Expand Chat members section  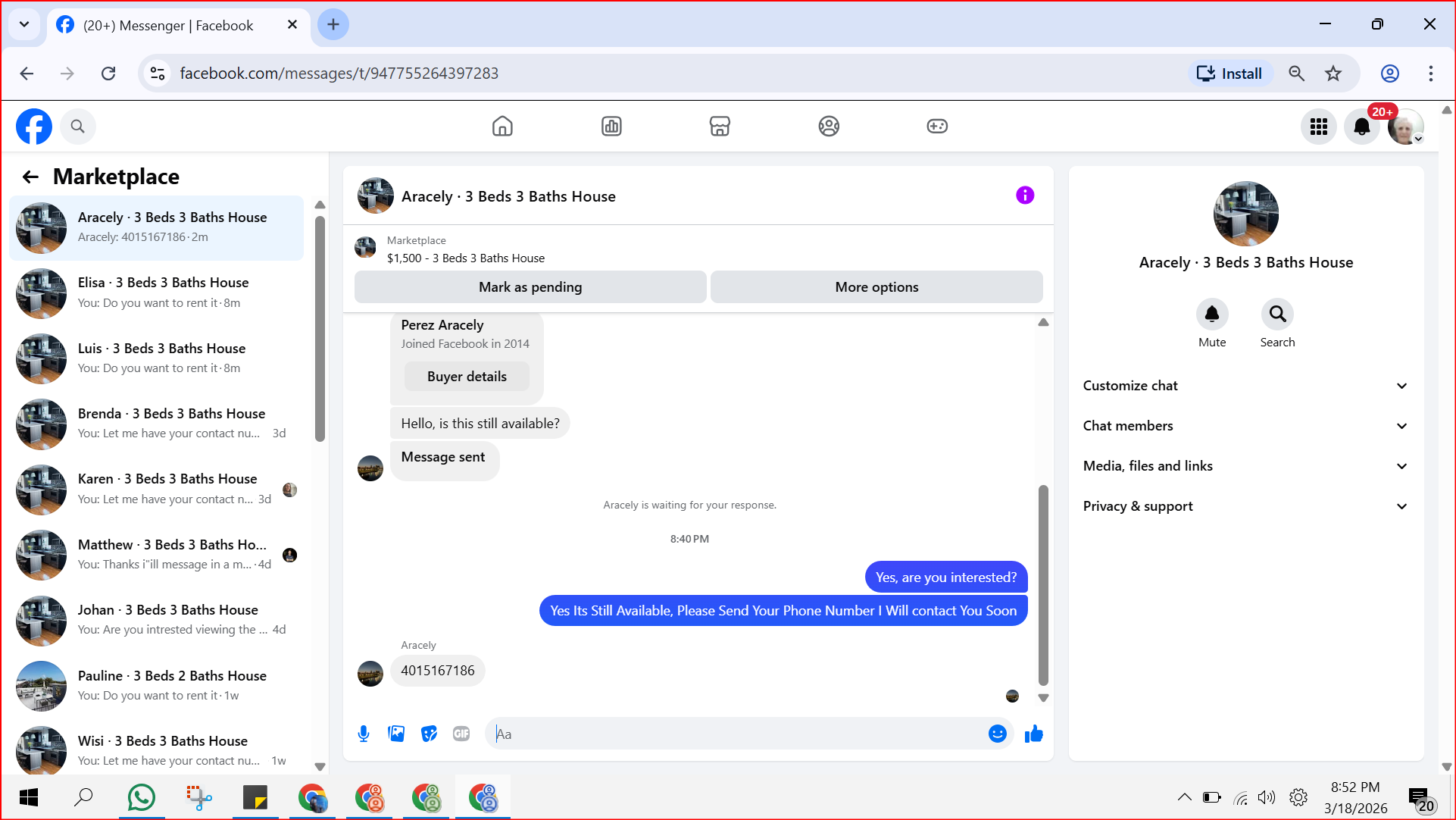tap(1245, 426)
